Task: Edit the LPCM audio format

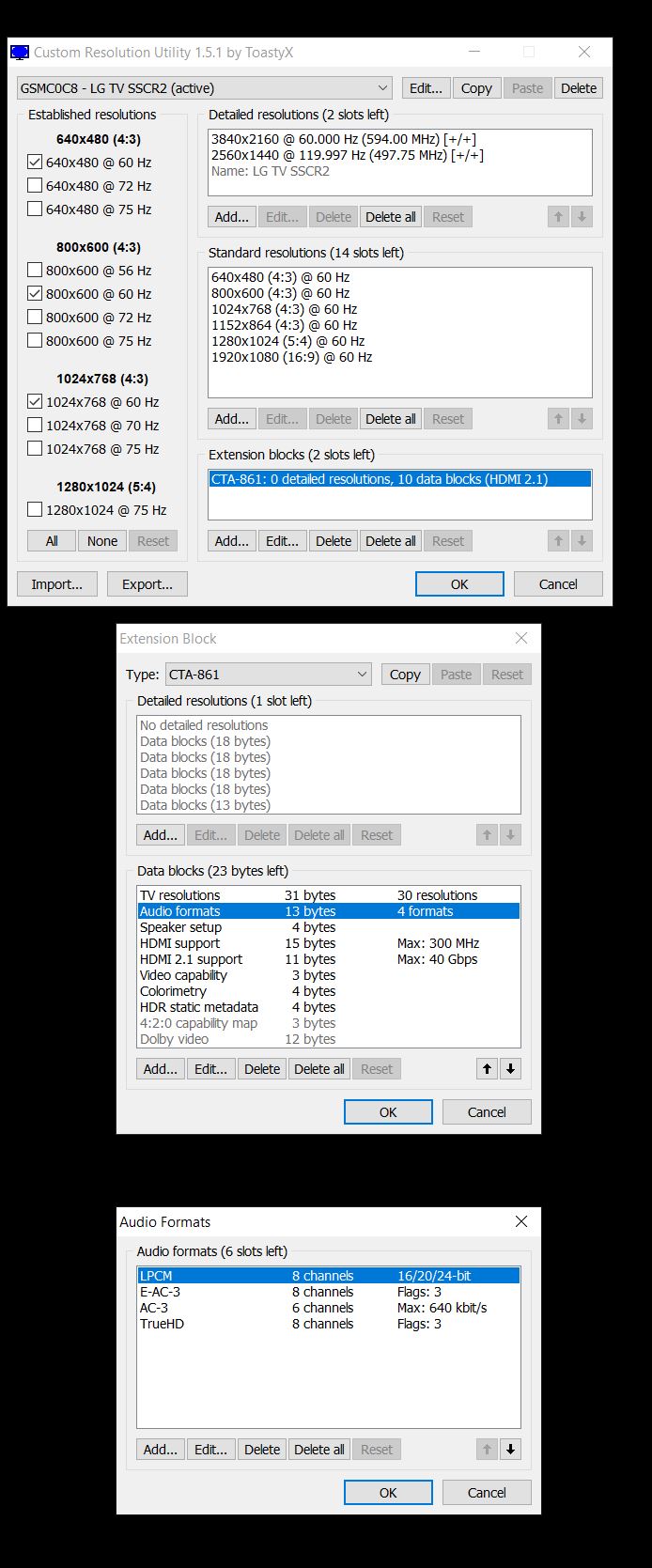Action: click(210, 1450)
